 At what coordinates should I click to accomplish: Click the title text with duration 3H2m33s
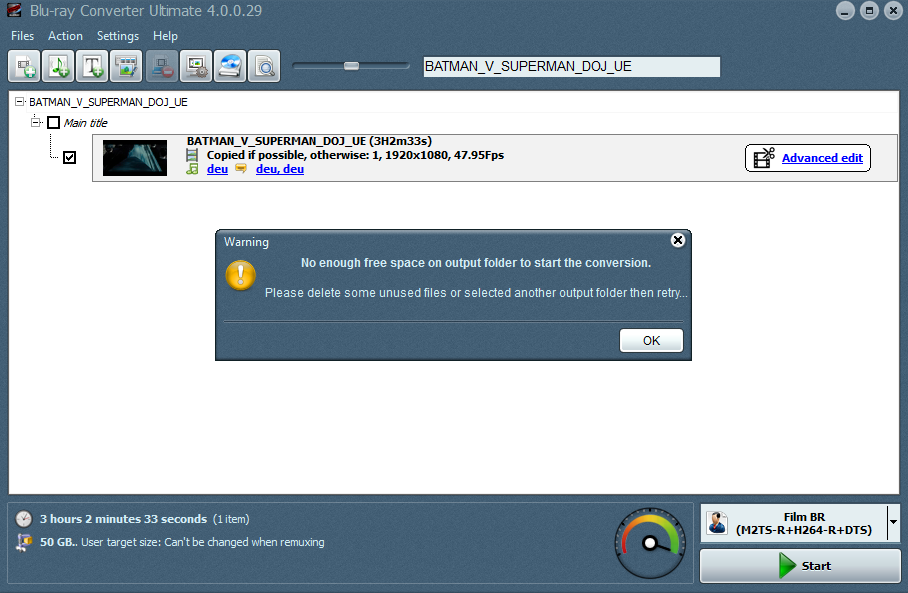(309, 141)
